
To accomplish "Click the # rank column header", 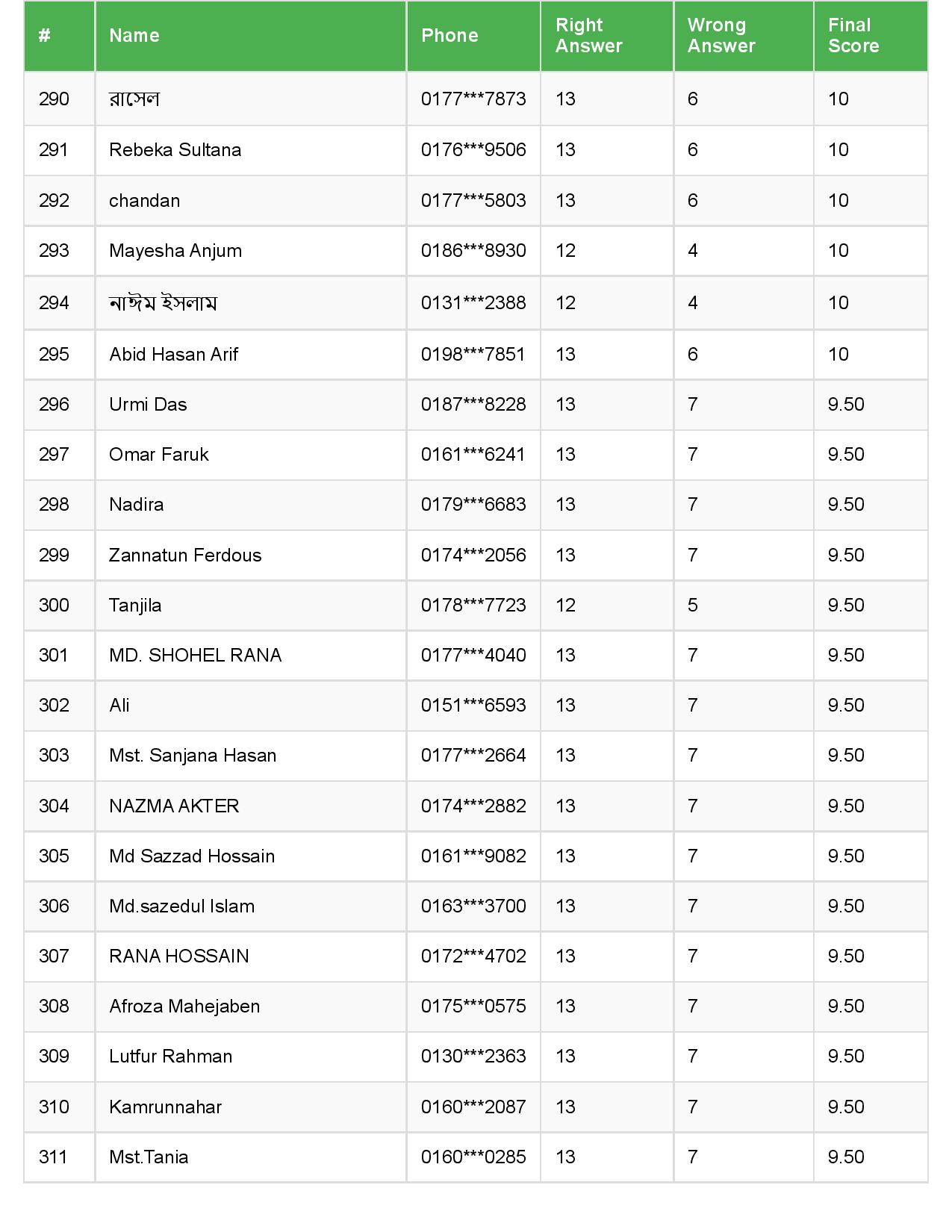I will click(x=45, y=36).
